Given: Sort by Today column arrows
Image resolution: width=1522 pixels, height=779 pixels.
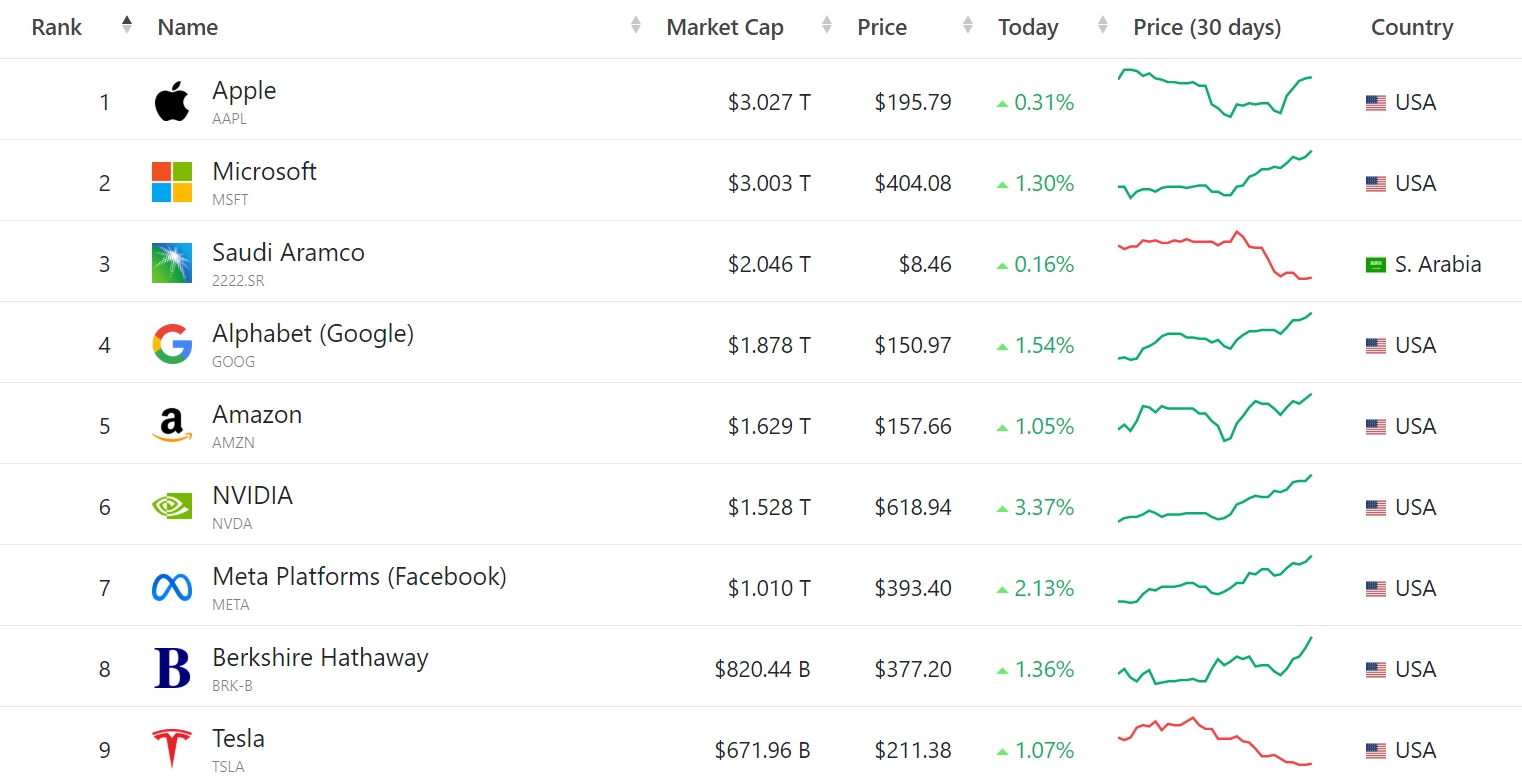Looking at the screenshot, I should pos(1103,24).
